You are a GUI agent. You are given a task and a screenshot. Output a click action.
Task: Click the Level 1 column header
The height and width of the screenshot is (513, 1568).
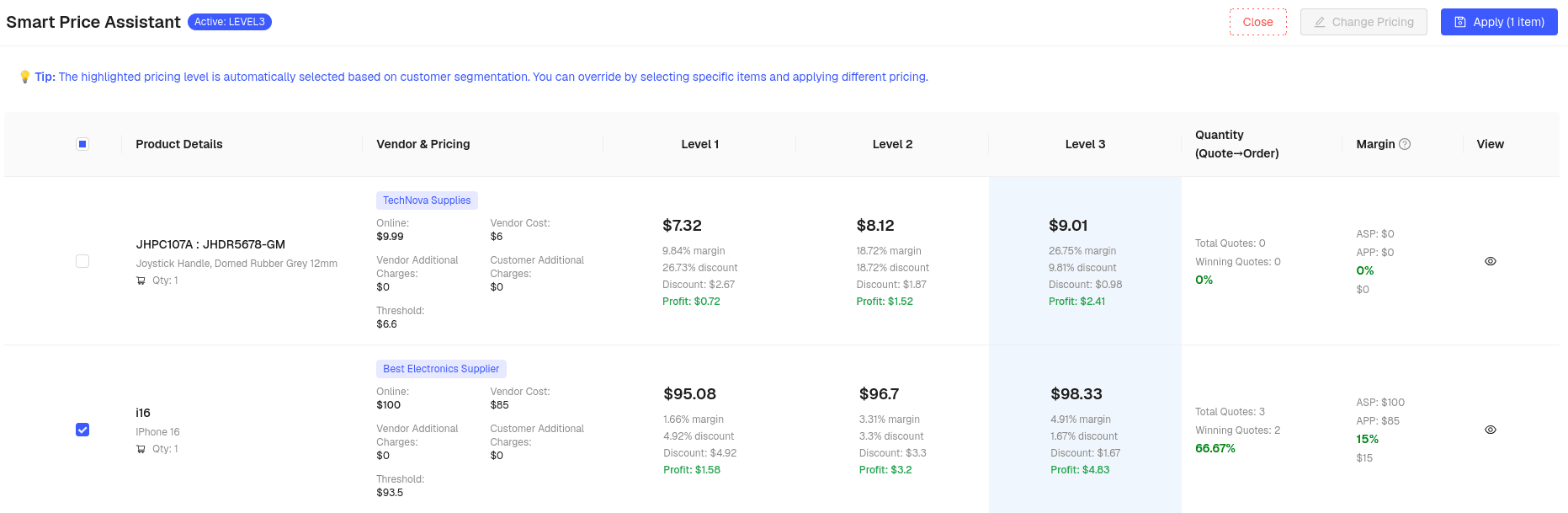click(x=699, y=144)
